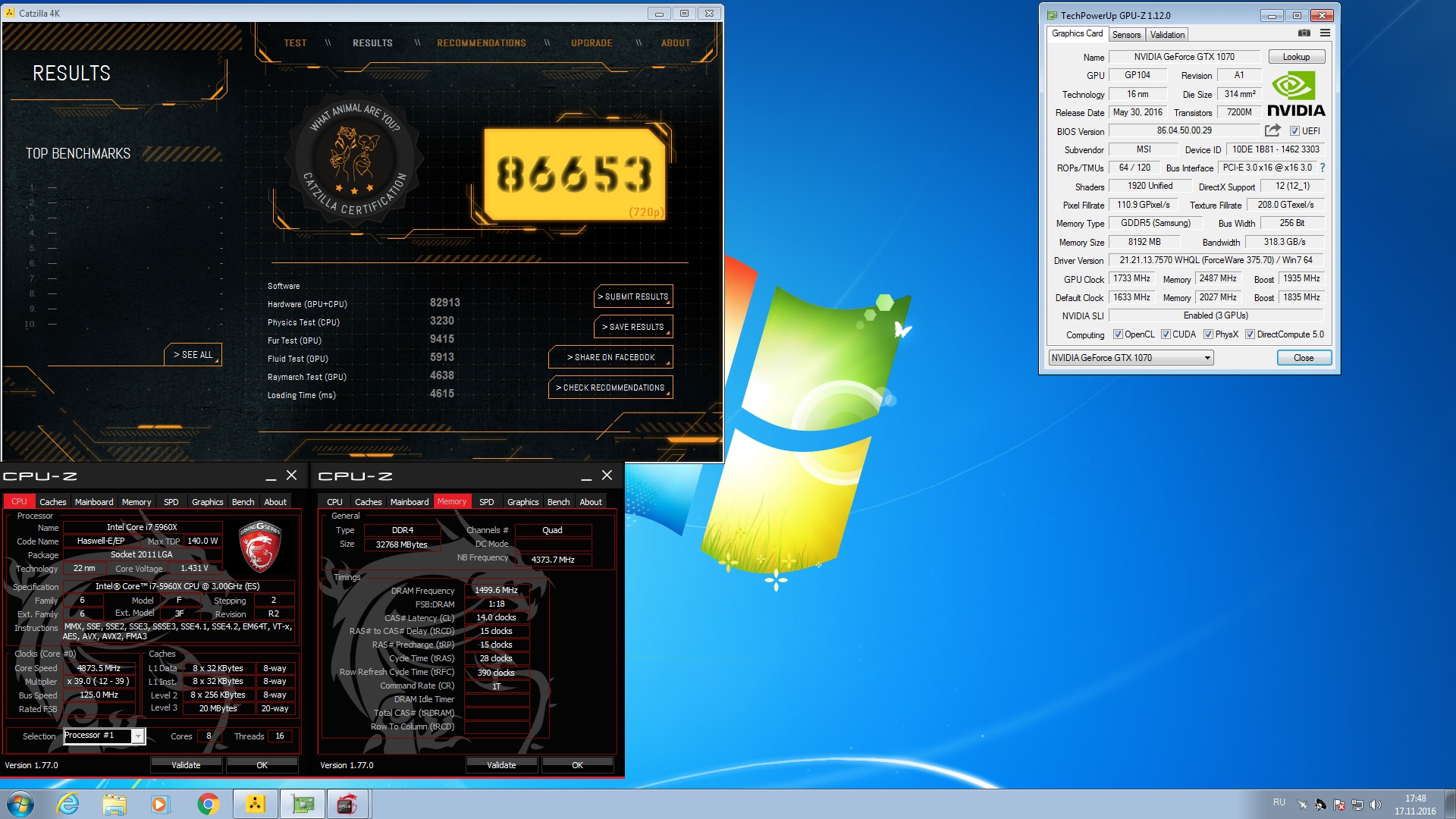
Task: Open Catzilla UPGRADE tab
Action: (x=591, y=43)
